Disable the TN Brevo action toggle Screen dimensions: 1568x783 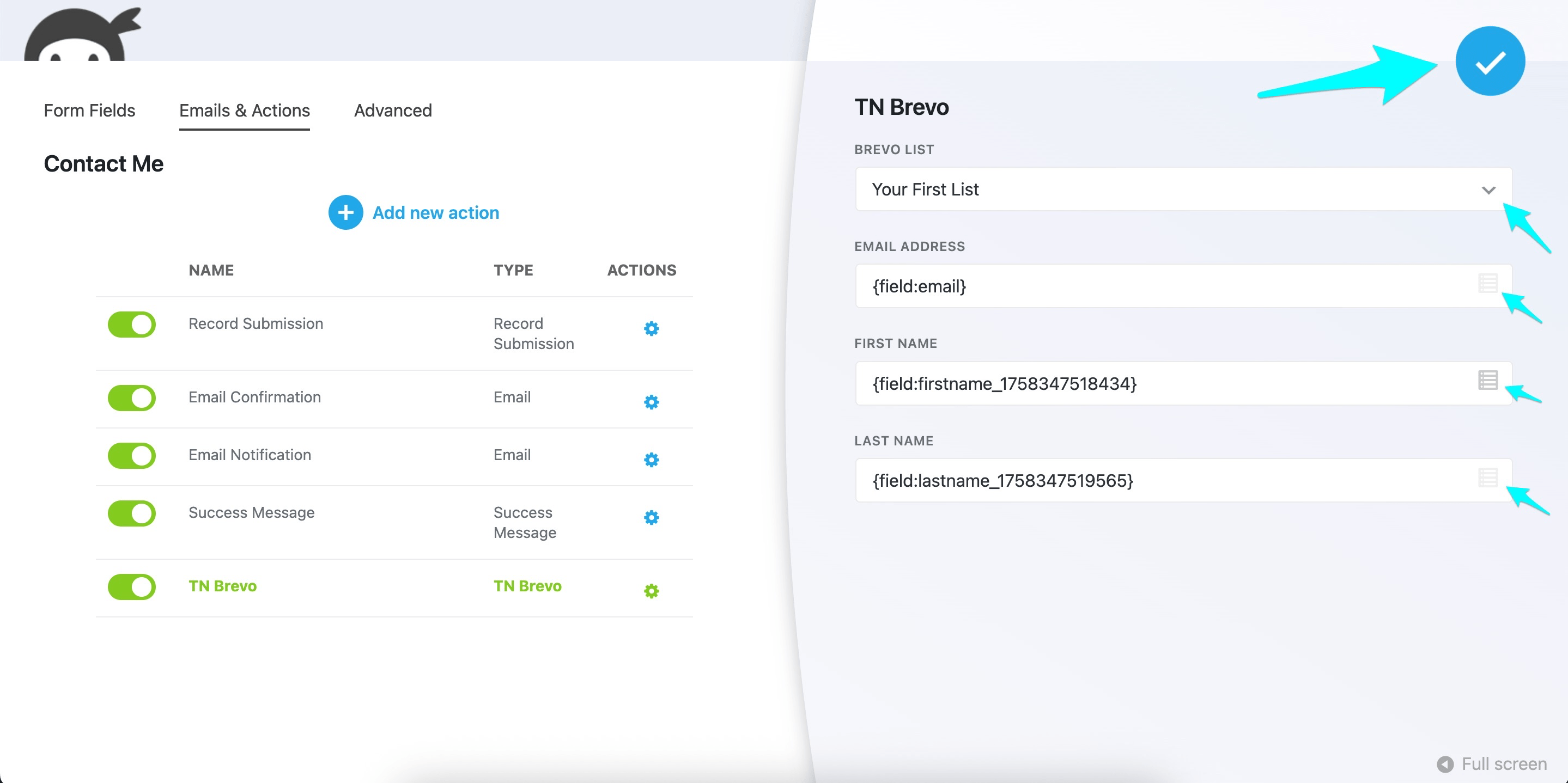132,587
